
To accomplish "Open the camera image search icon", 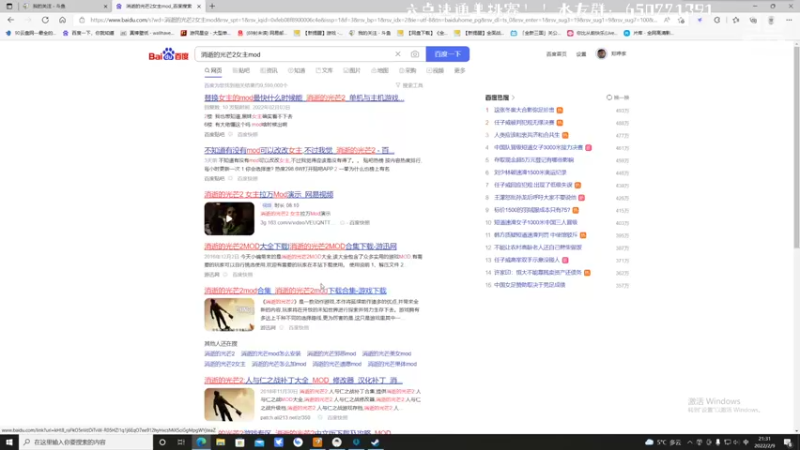I will click(x=415, y=54).
